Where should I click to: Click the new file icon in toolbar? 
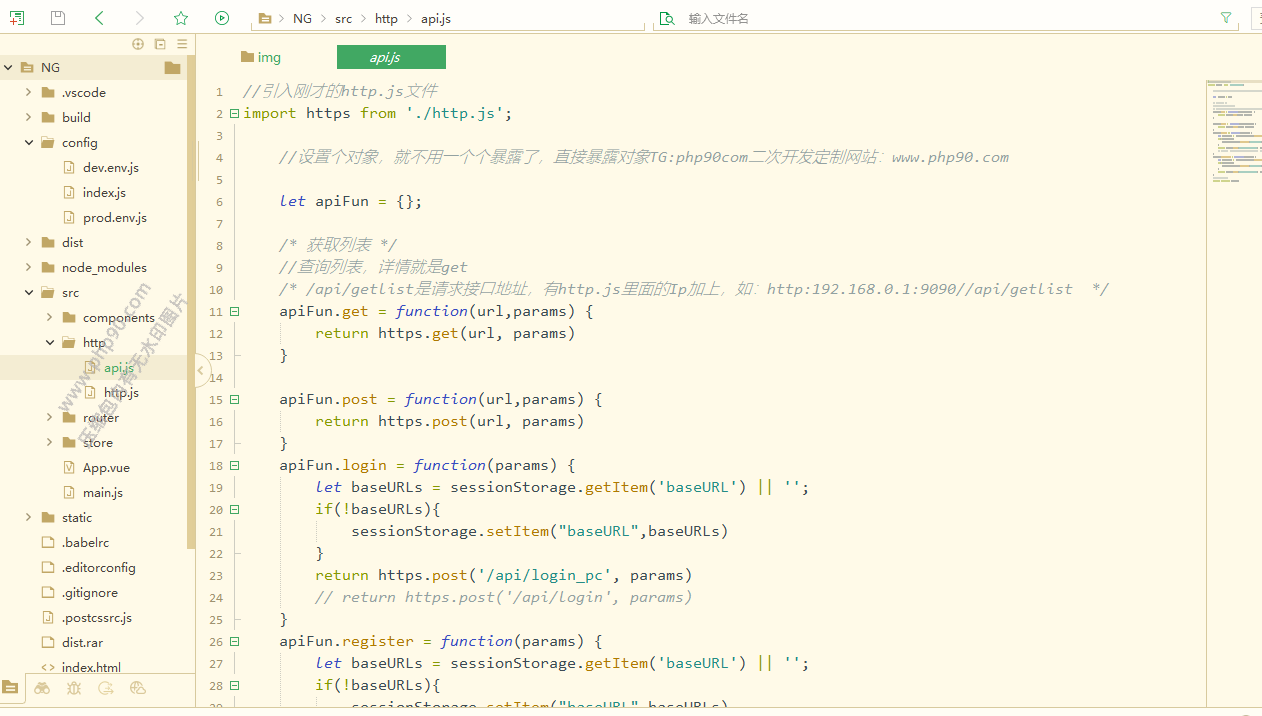tap(17, 18)
